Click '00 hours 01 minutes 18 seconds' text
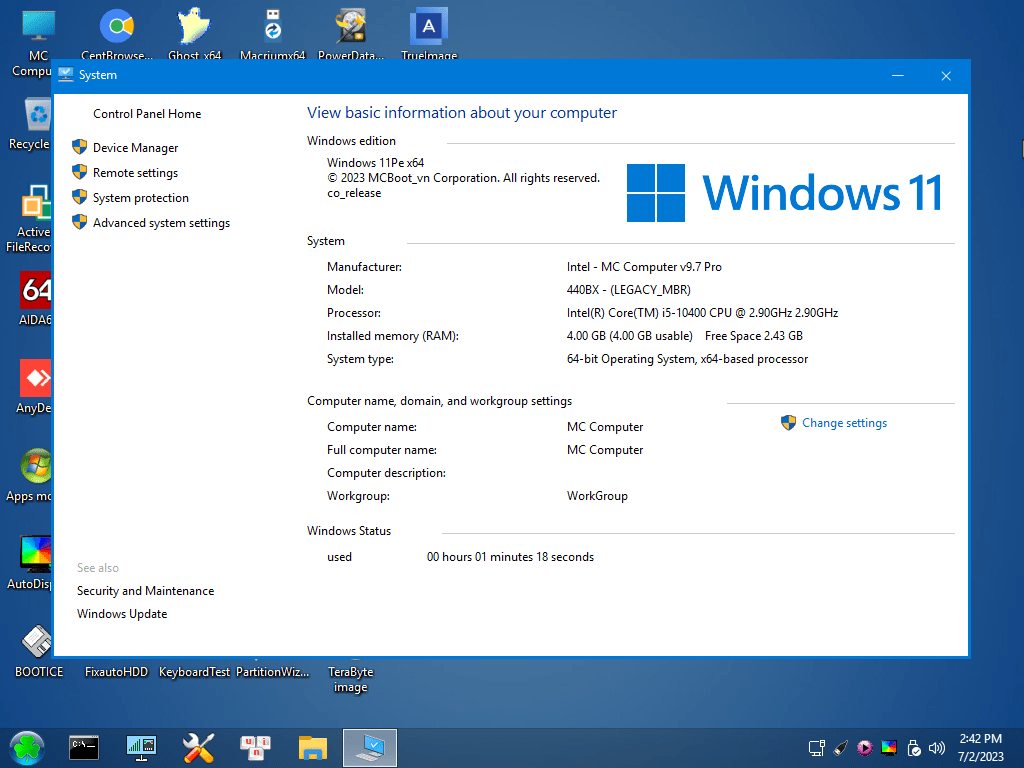The width and height of the screenshot is (1024, 768). point(510,556)
